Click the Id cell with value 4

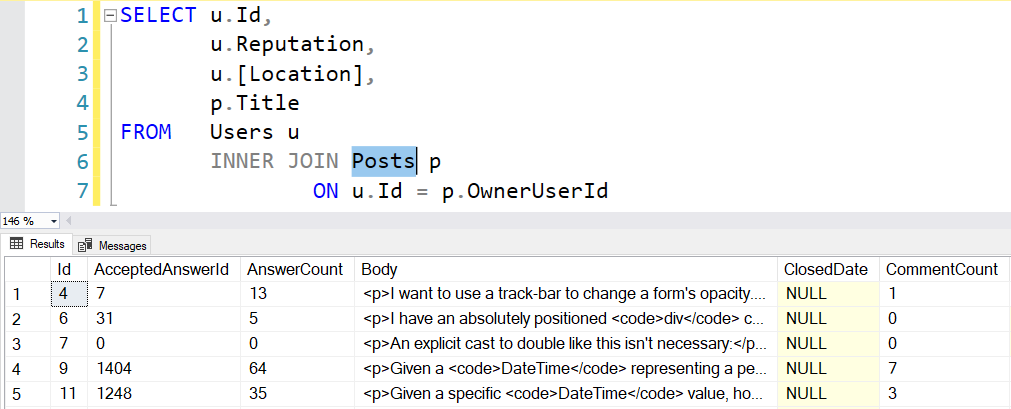69,294
